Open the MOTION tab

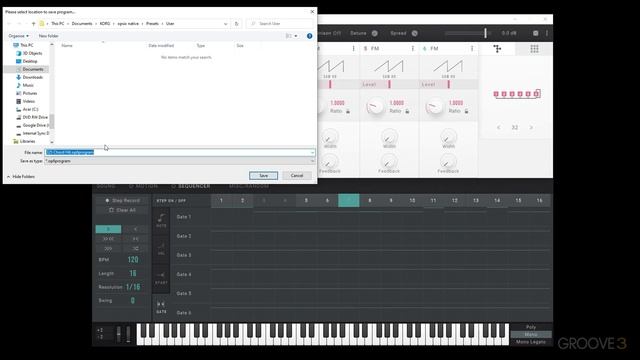click(x=143, y=186)
